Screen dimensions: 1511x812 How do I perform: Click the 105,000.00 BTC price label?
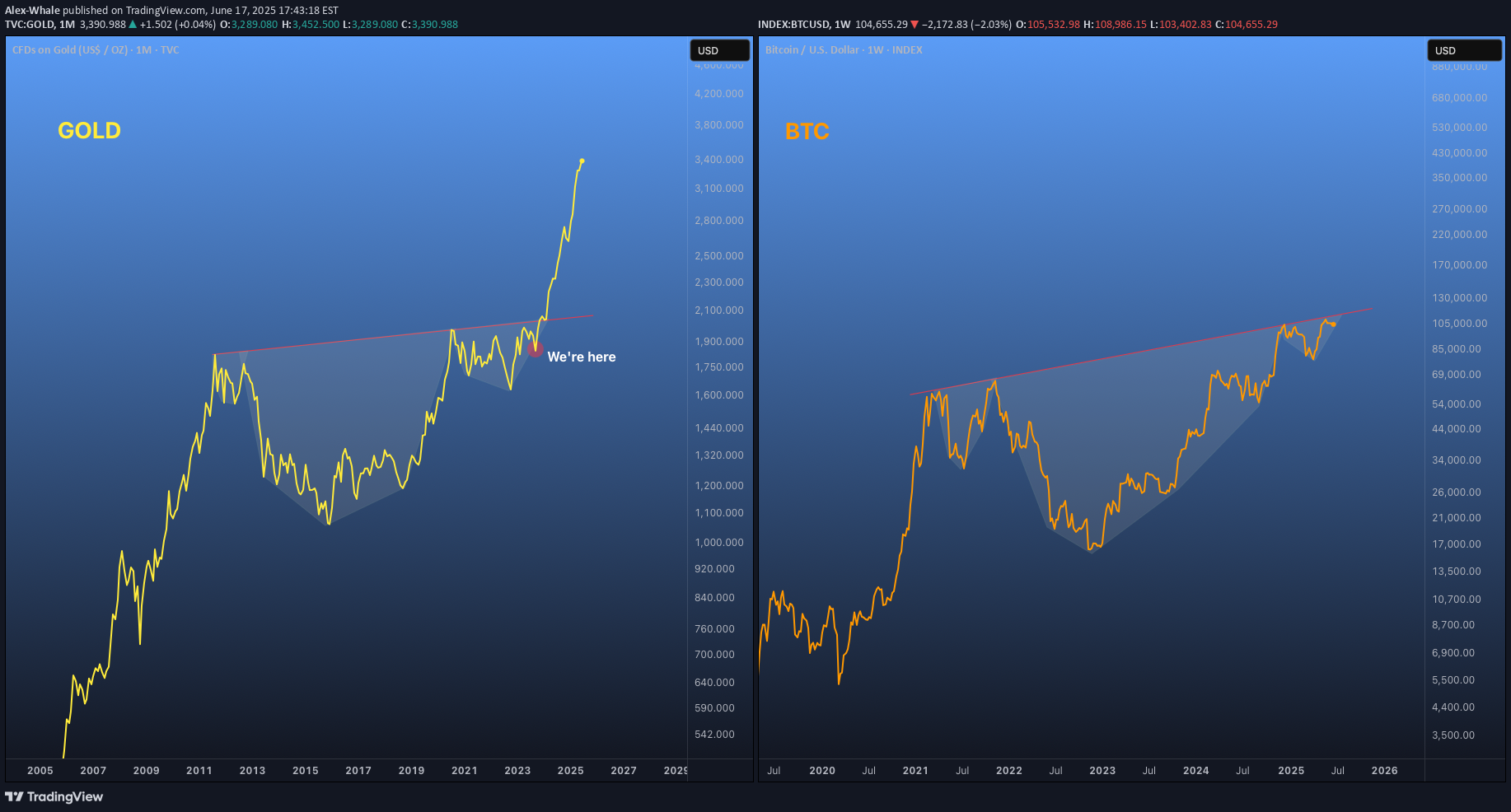1460,324
